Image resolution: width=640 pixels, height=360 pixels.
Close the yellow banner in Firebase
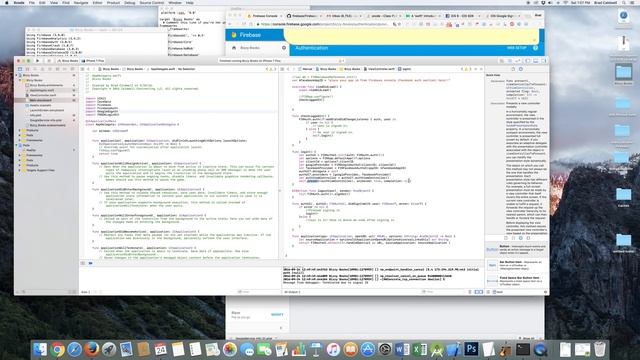click(534, 40)
